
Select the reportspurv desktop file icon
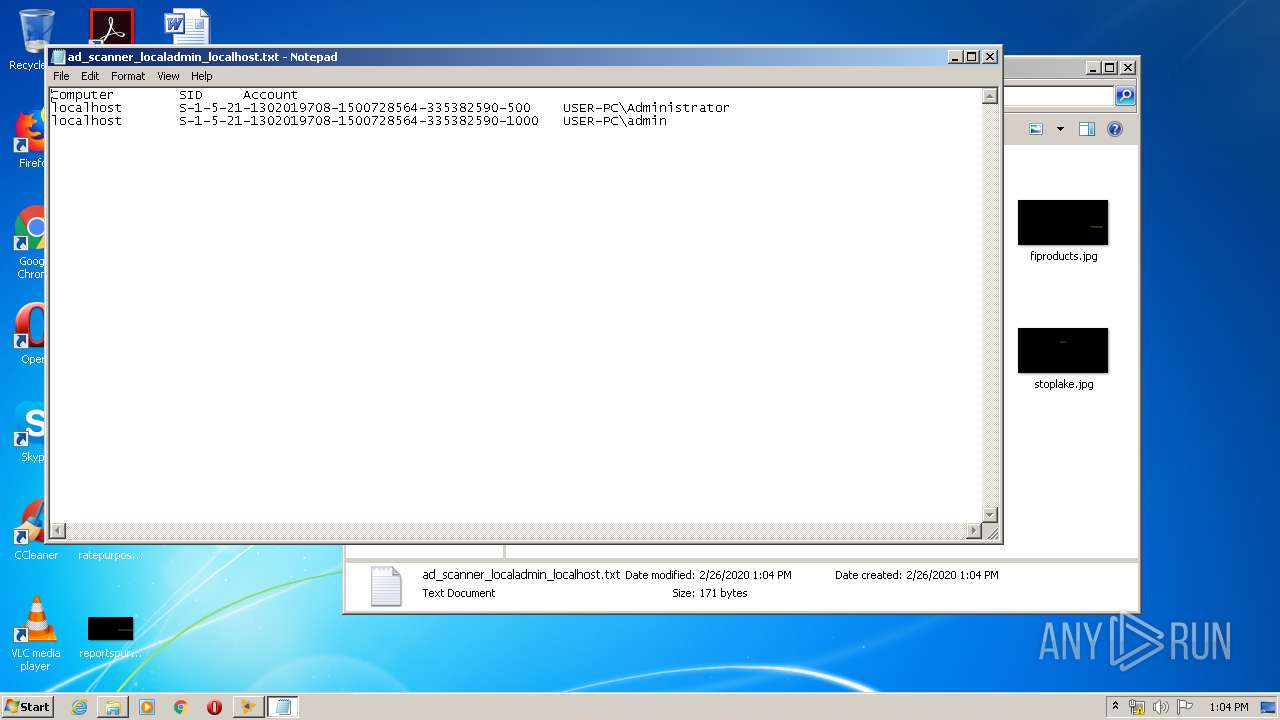pos(110,628)
